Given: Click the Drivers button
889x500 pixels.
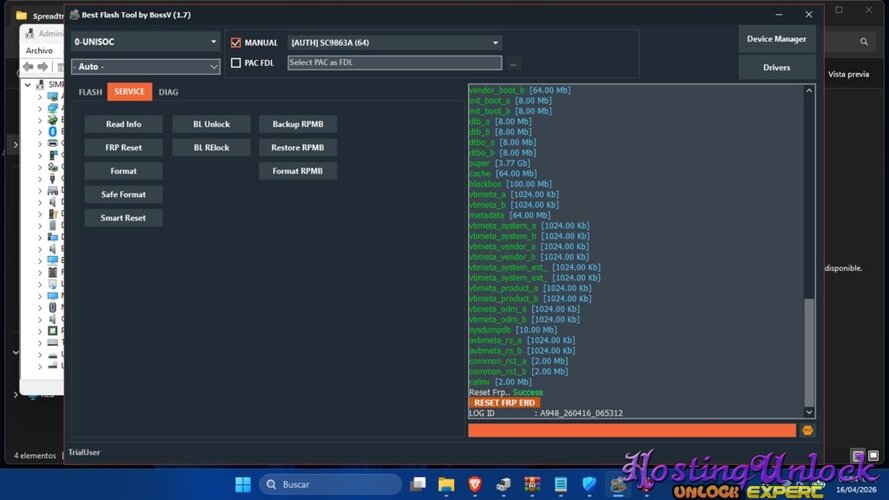Looking at the screenshot, I should click(777, 67).
